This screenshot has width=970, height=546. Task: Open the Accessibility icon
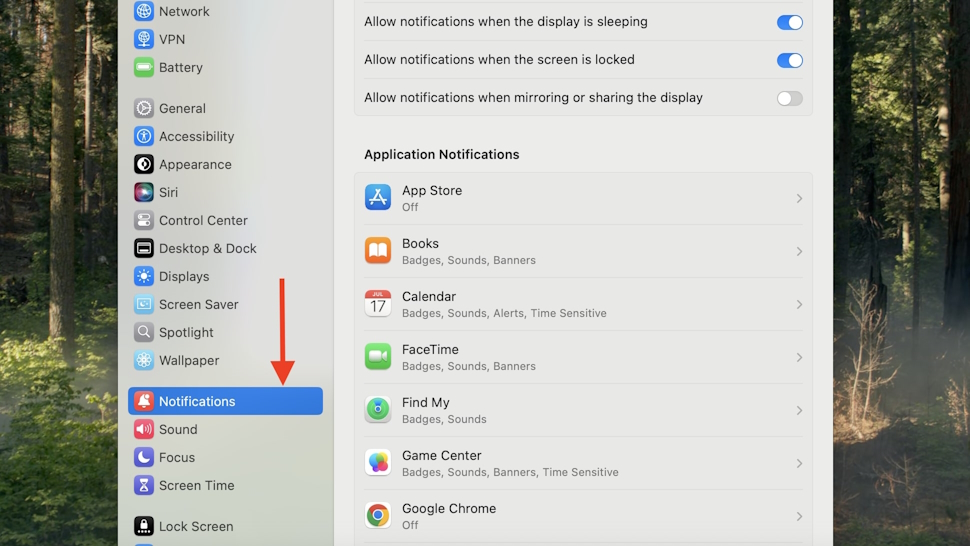click(144, 136)
